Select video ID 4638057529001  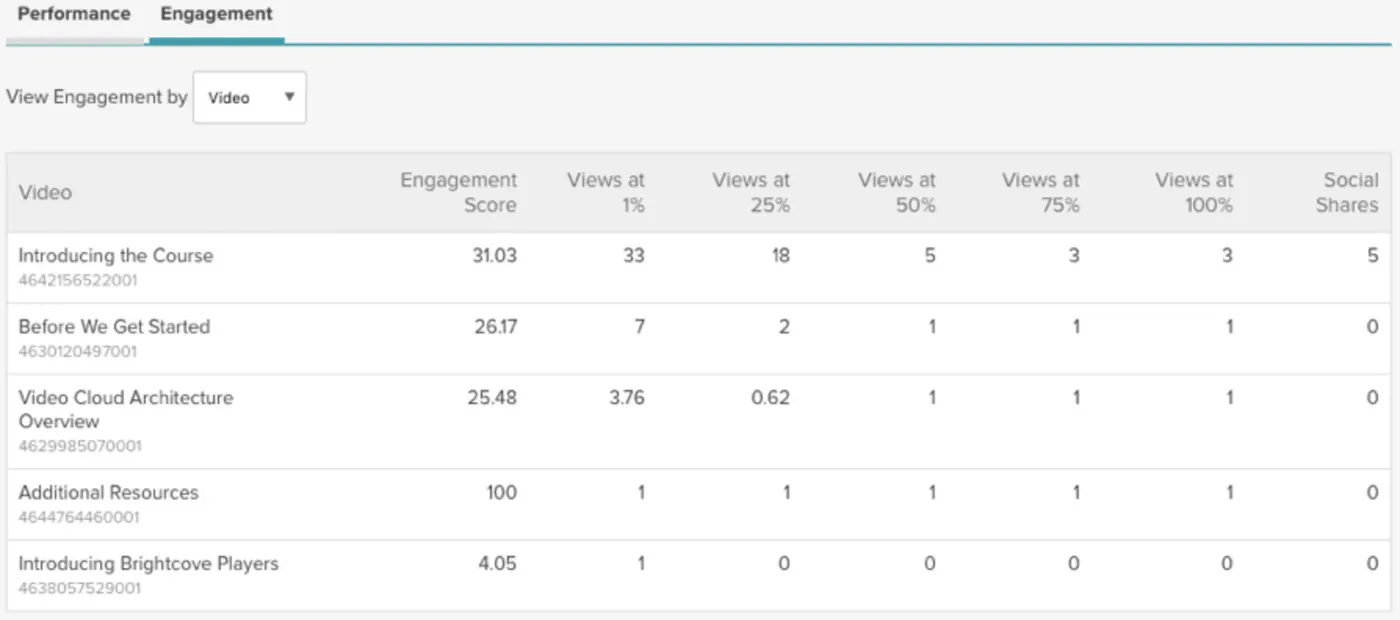tap(79, 588)
